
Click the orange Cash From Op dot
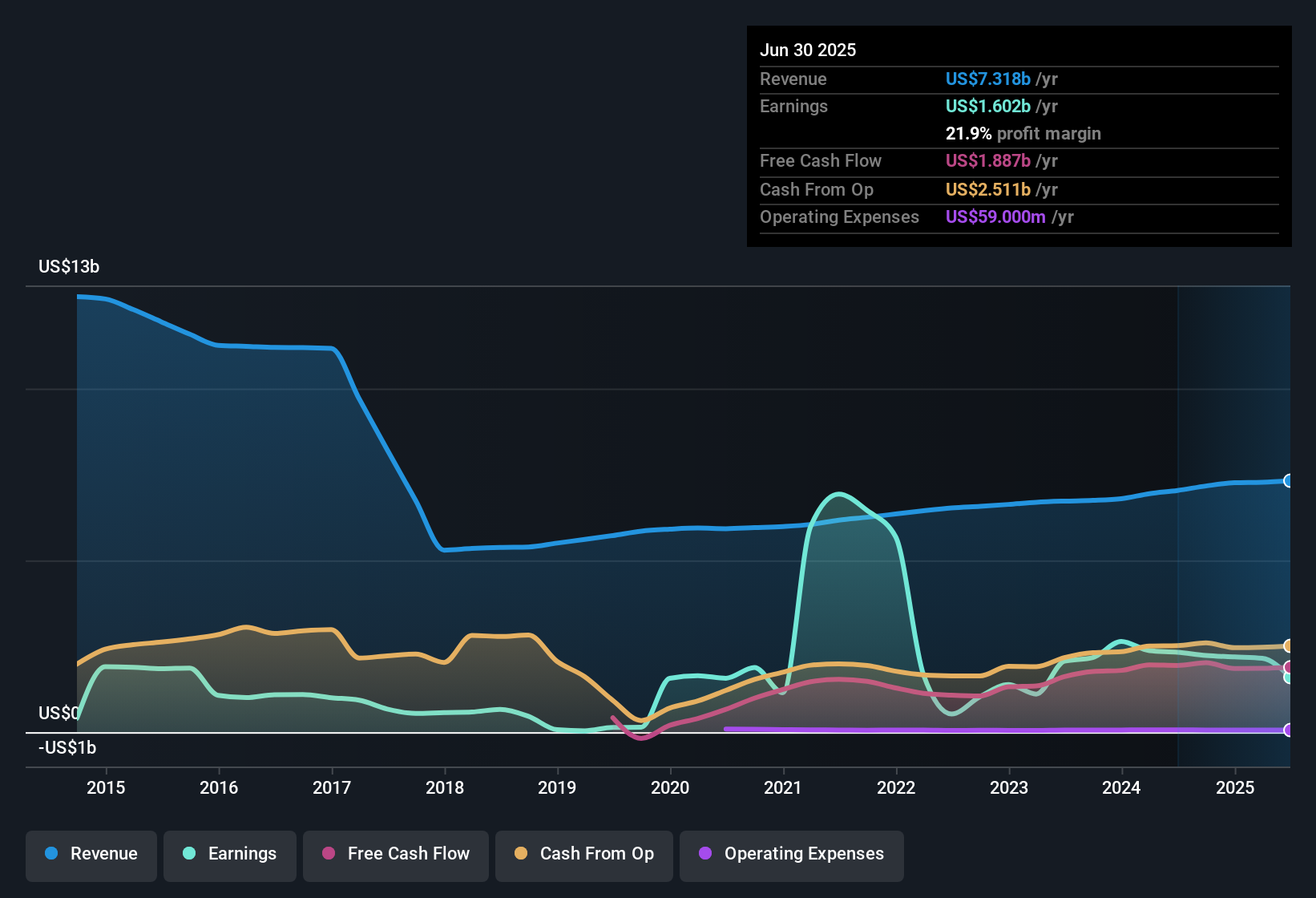(x=521, y=853)
